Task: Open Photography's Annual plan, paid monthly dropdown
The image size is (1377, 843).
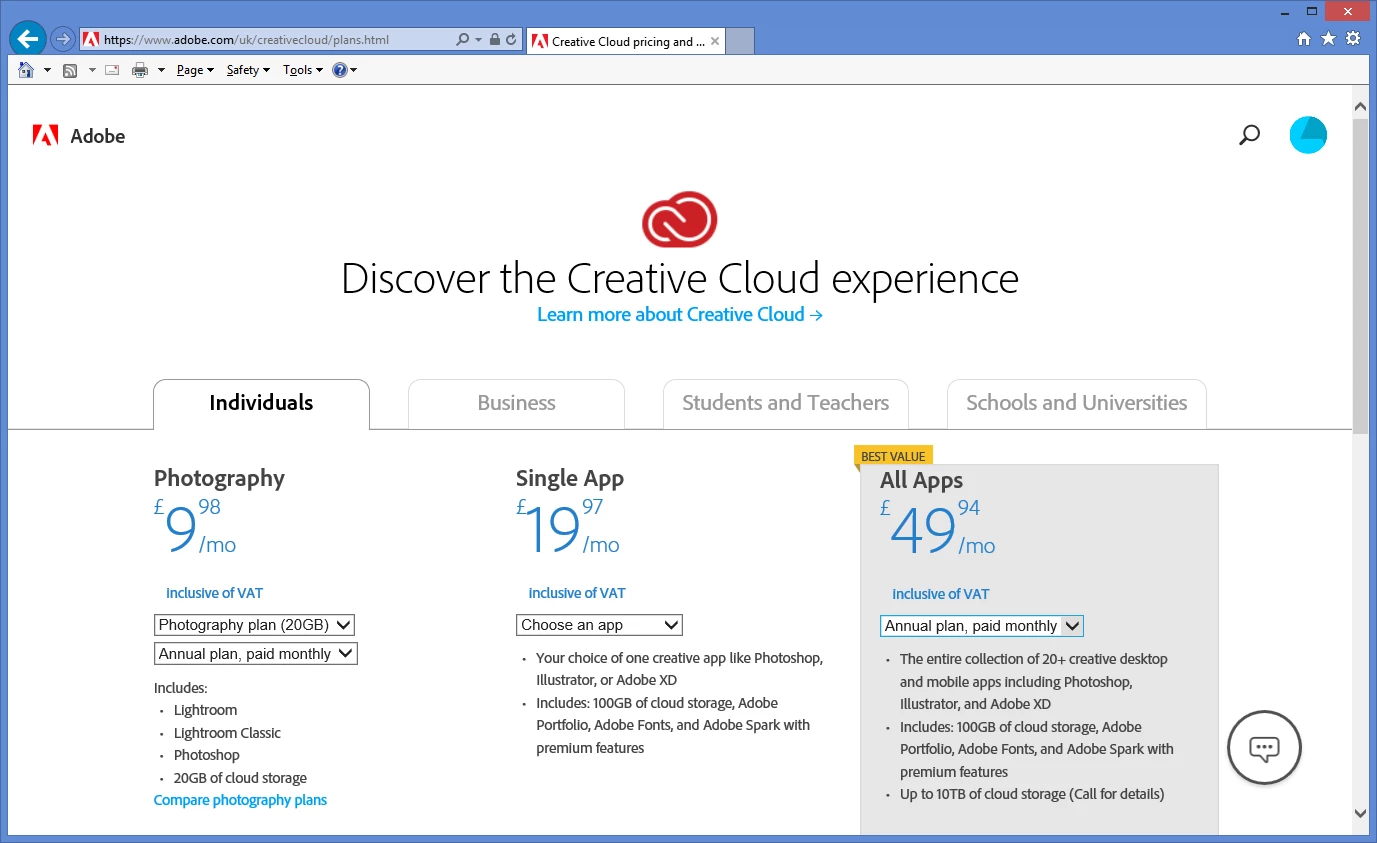Action: [x=256, y=654]
